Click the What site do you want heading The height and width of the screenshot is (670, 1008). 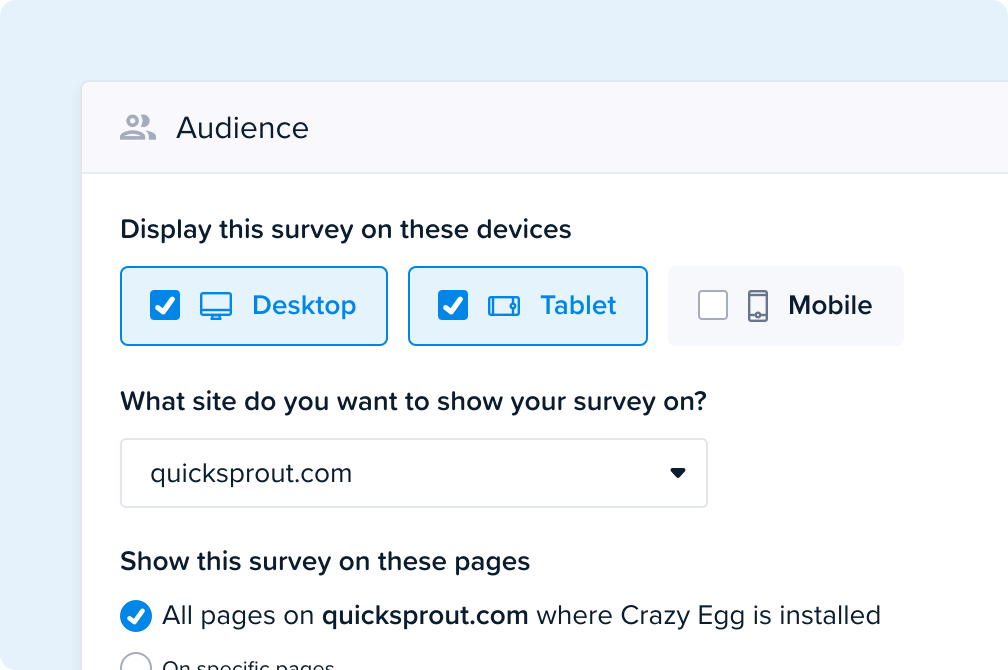(413, 402)
